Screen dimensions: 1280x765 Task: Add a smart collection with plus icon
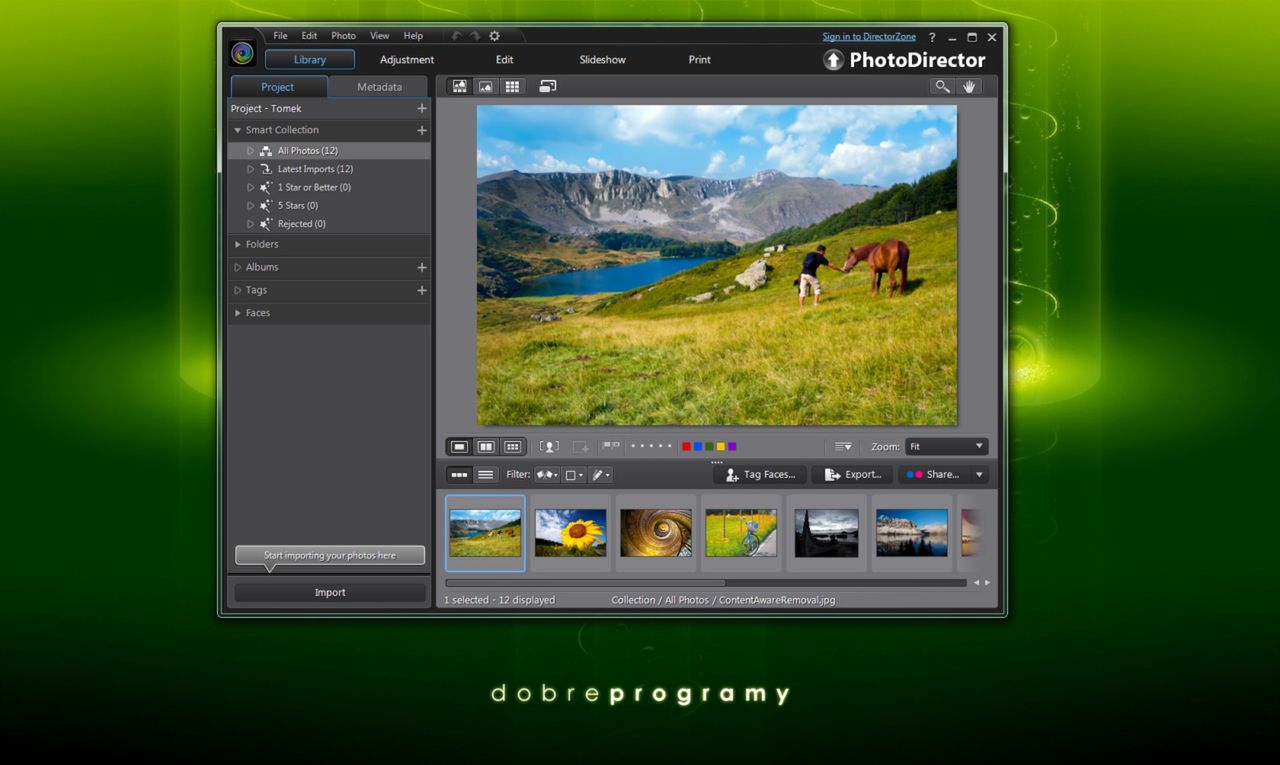pyautogui.click(x=422, y=130)
